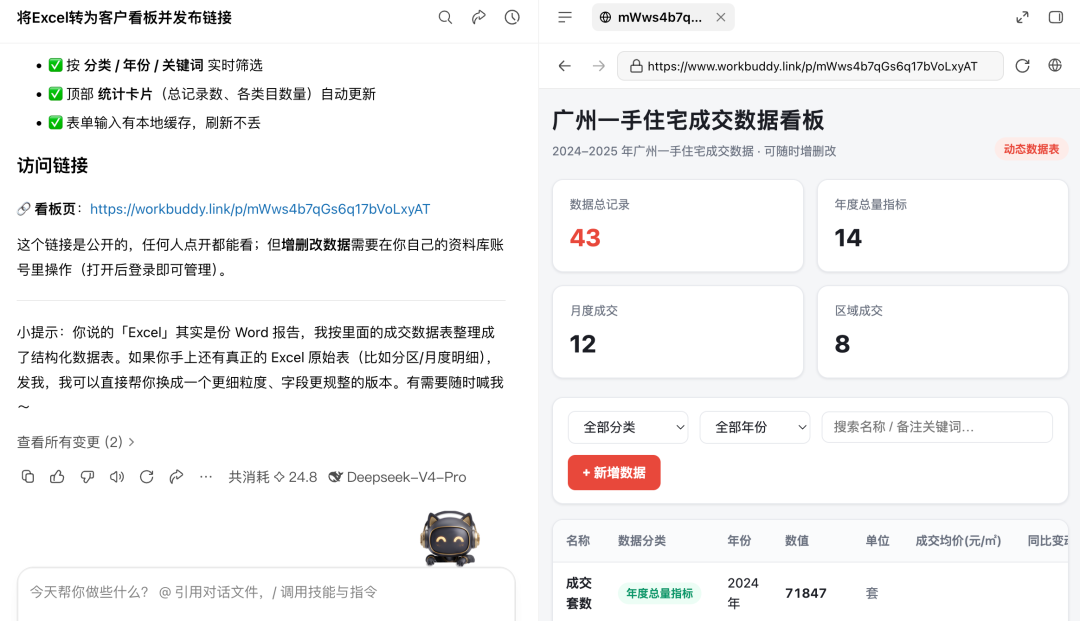Select the 数据总记录 43 card
1080x621 pixels.
(x=678, y=226)
